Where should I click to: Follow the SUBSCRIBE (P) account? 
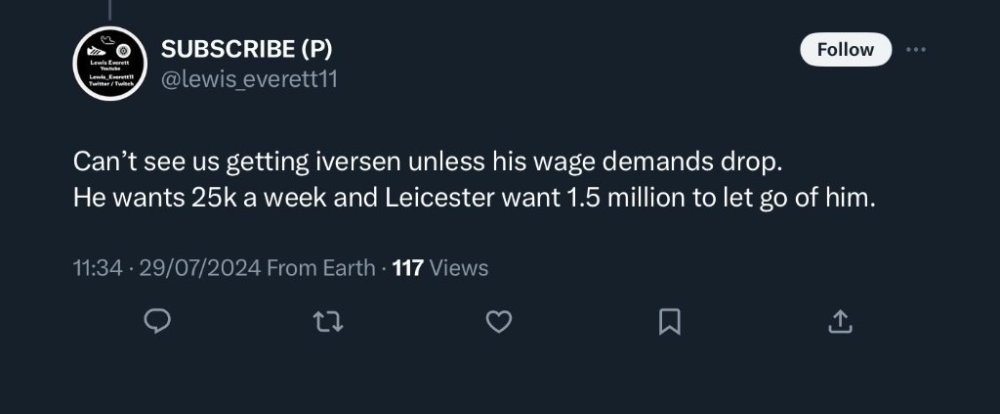click(846, 50)
